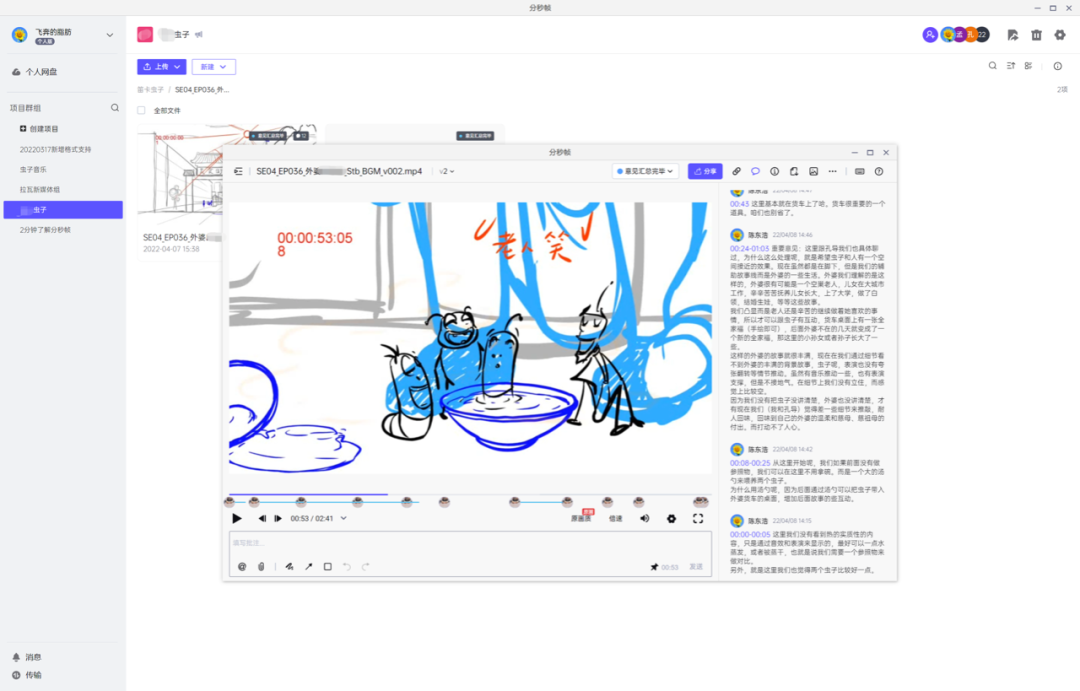Search files with magnifier icon
This screenshot has width=1080, height=691.
tap(993, 66)
